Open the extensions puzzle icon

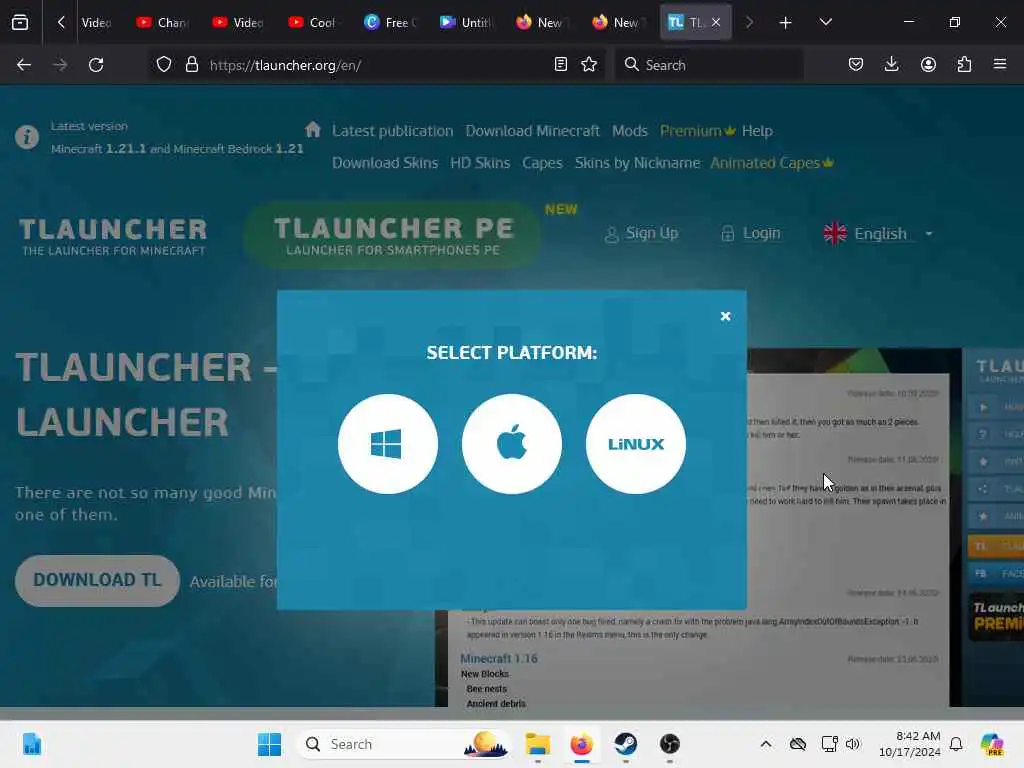[964, 64]
